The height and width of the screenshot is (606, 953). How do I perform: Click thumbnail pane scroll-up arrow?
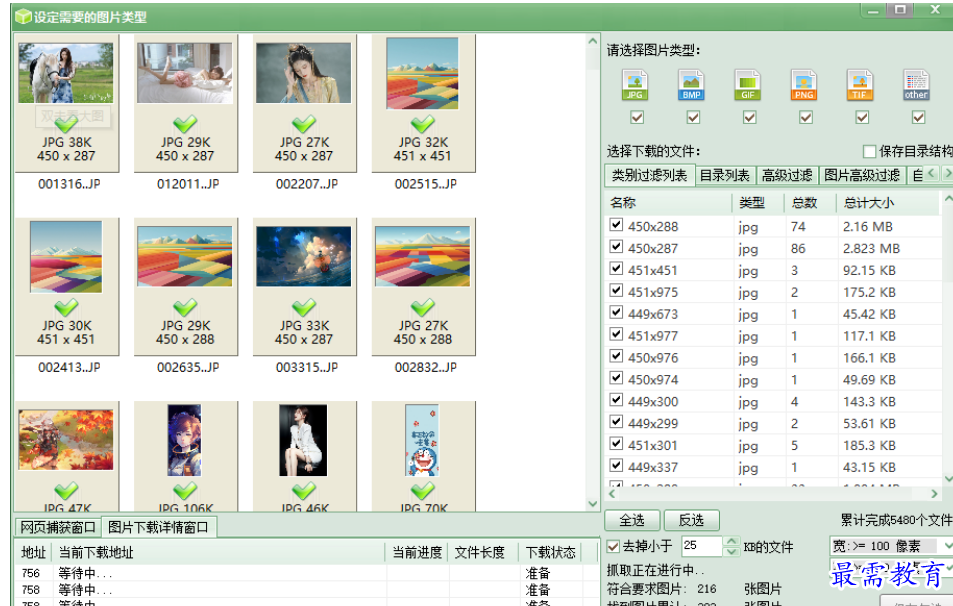pos(593,41)
